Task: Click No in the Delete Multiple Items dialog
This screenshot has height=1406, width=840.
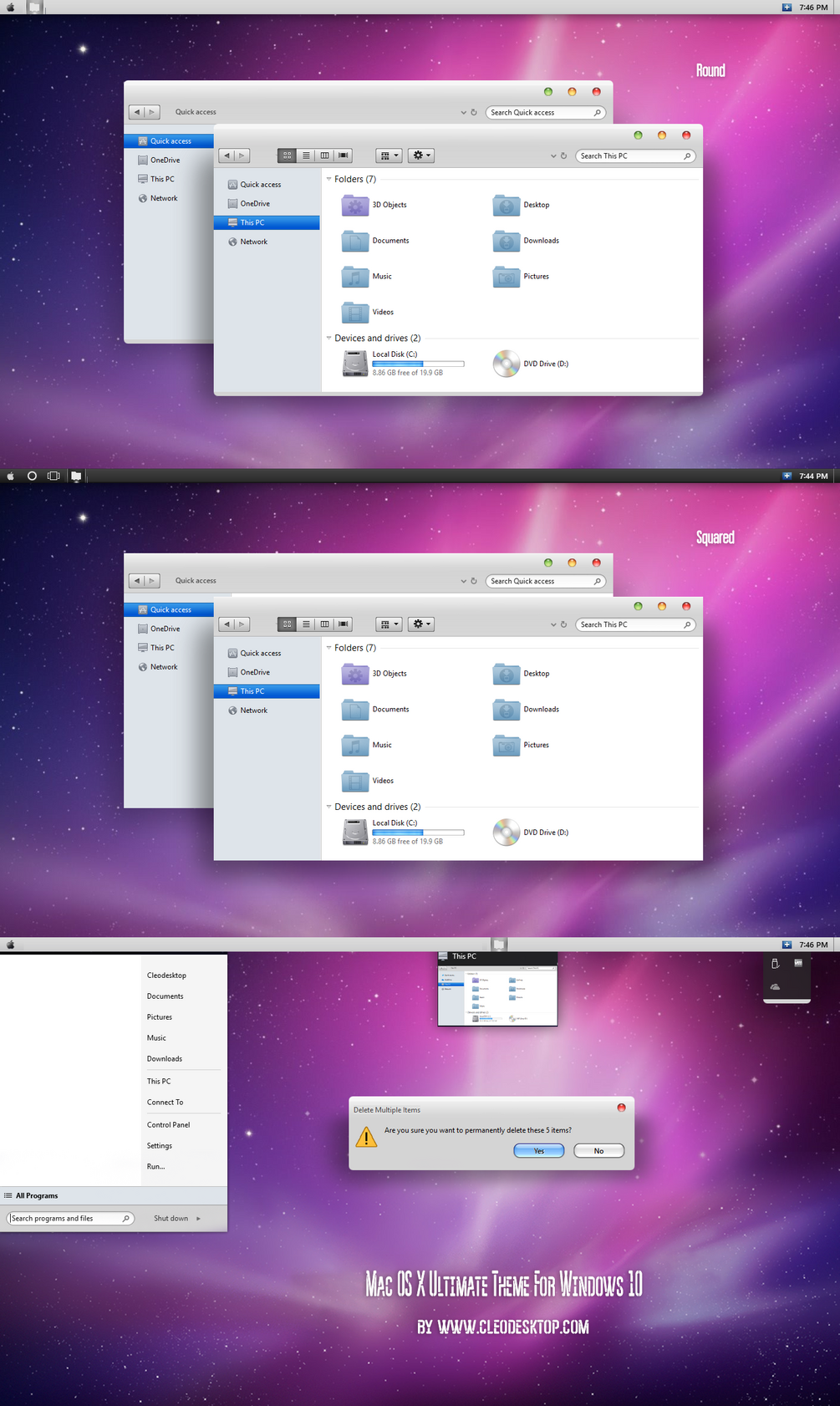Action: [598, 1151]
